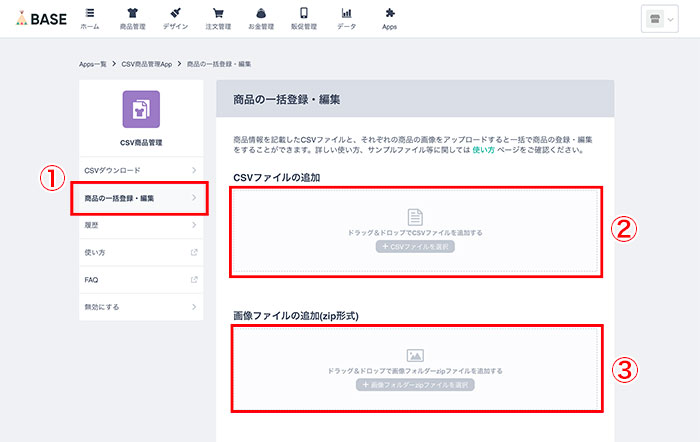The width and height of the screenshot is (700, 442).
Task: Click the green 使い方 link in description
Action: point(483,150)
